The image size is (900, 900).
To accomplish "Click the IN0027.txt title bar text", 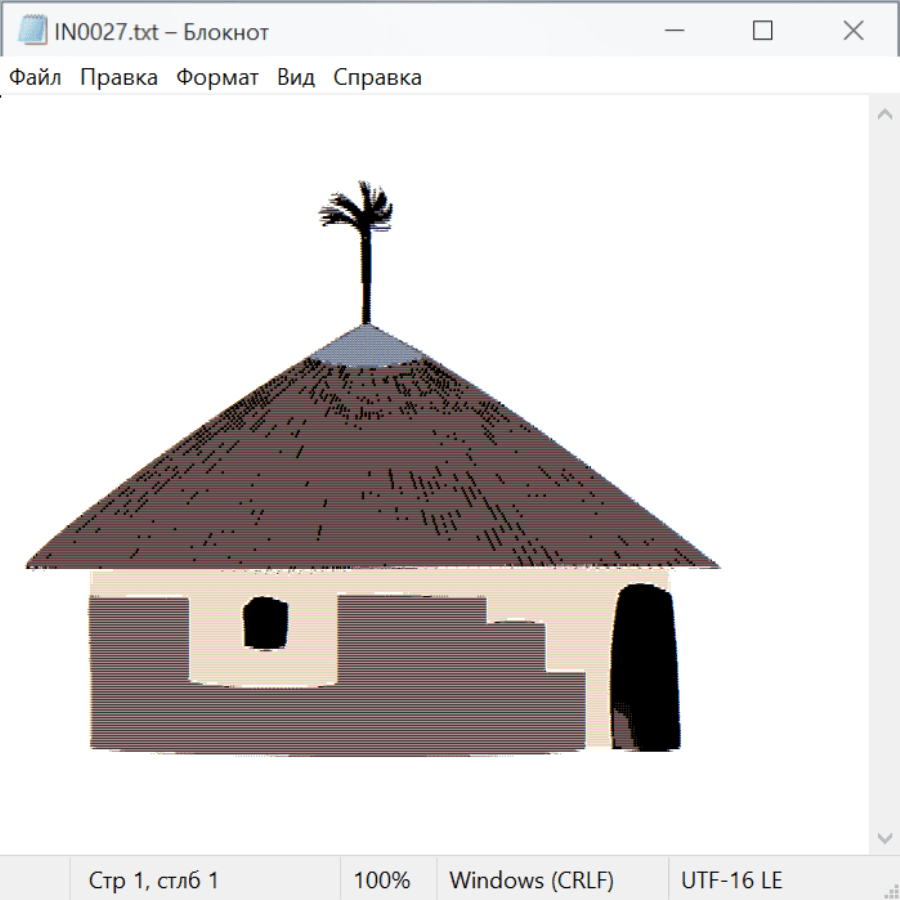I will tap(161, 32).
